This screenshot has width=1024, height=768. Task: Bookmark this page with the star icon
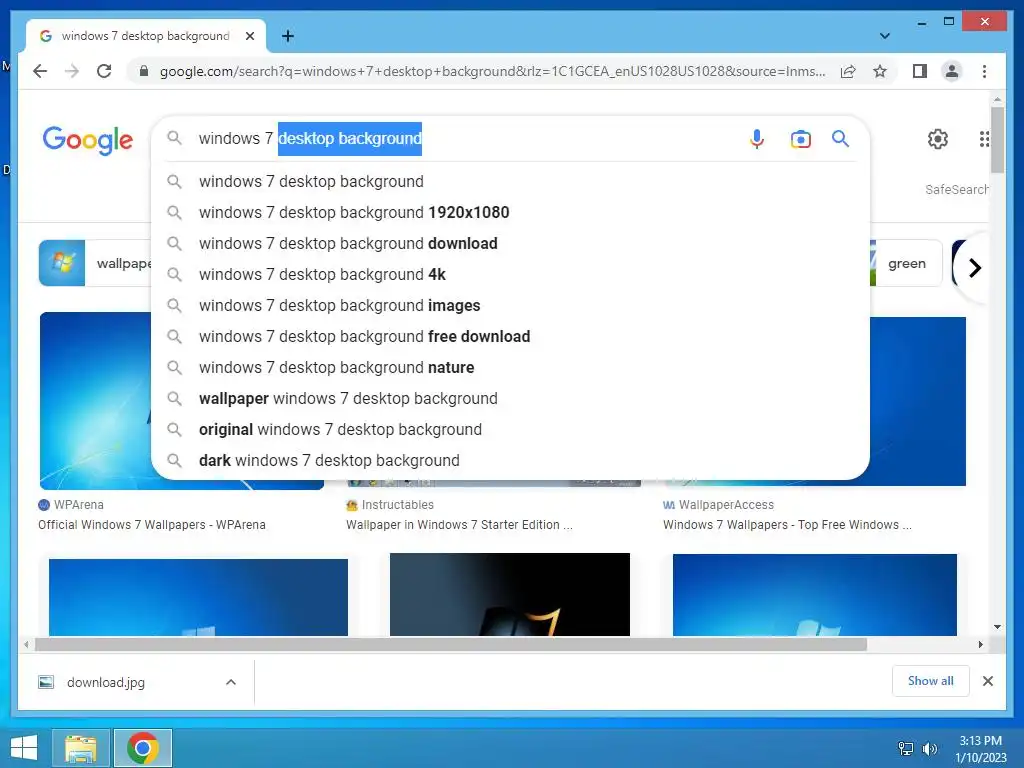point(880,71)
